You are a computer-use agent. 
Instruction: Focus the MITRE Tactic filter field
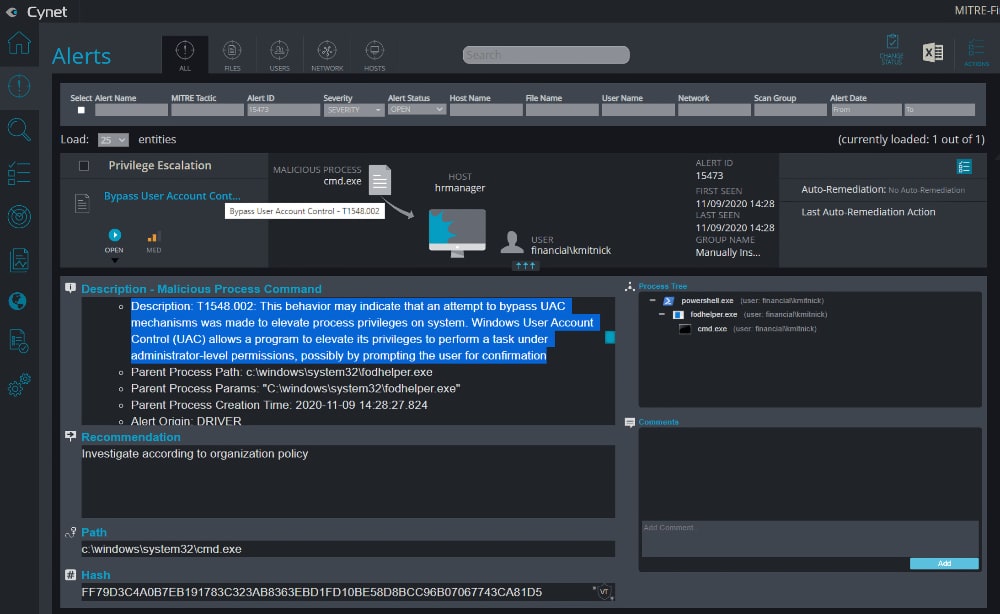pos(207,110)
